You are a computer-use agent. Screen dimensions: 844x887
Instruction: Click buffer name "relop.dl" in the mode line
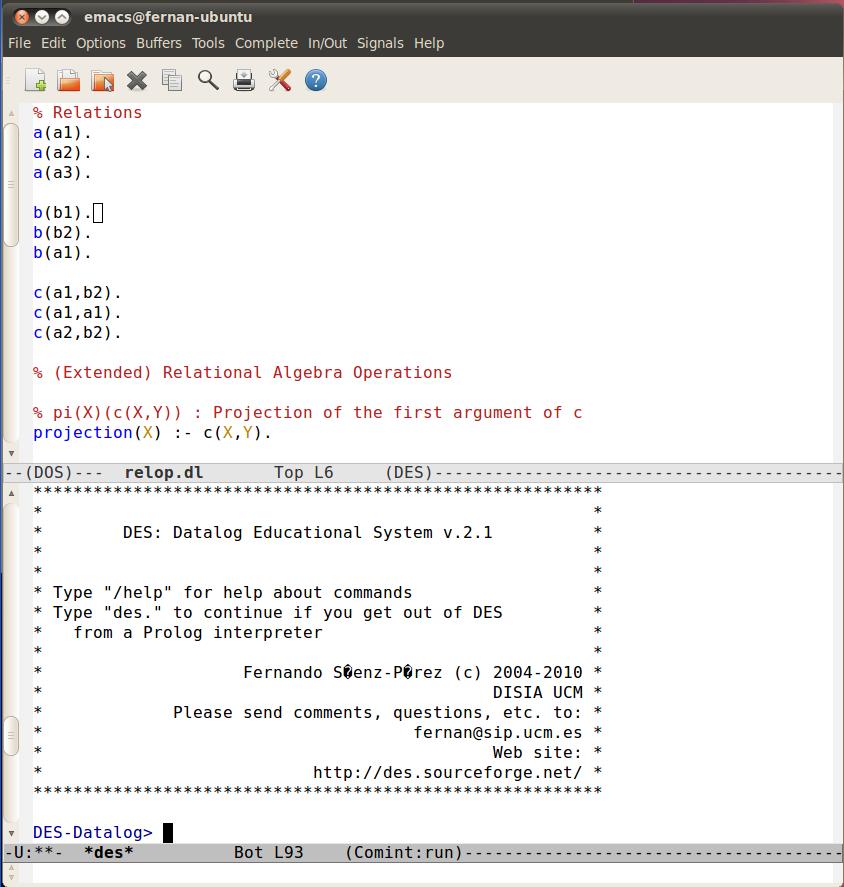point(163,472)
